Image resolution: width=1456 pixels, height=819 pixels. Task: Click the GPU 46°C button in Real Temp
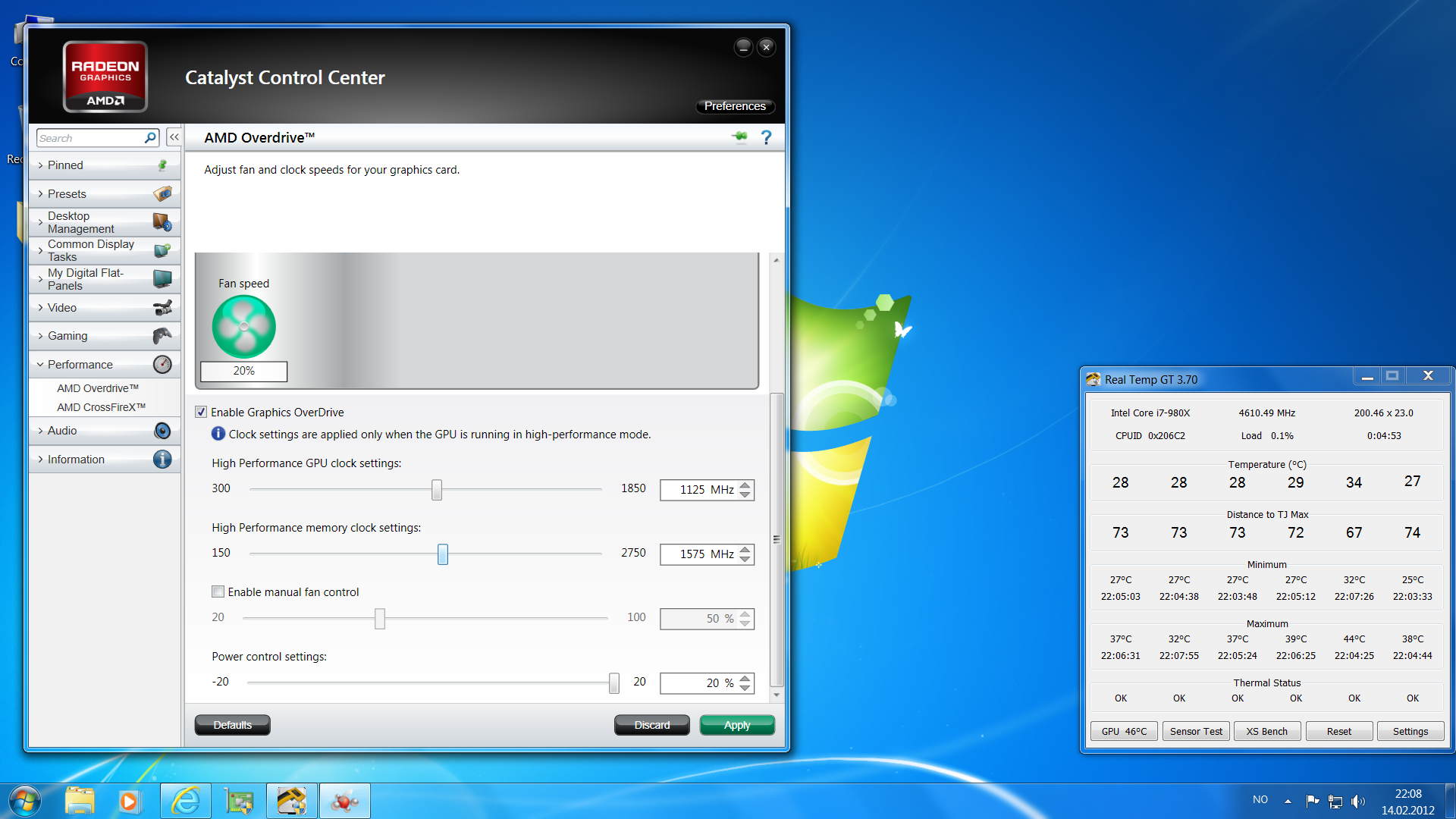(1124, 731)
